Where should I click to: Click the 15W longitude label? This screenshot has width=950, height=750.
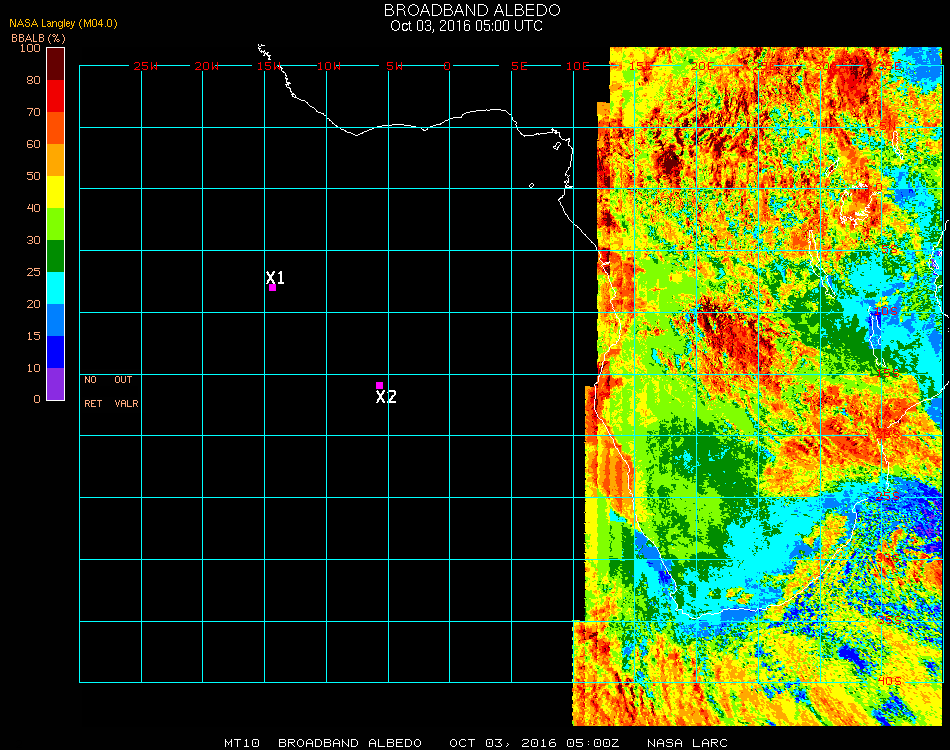point(269,66)
